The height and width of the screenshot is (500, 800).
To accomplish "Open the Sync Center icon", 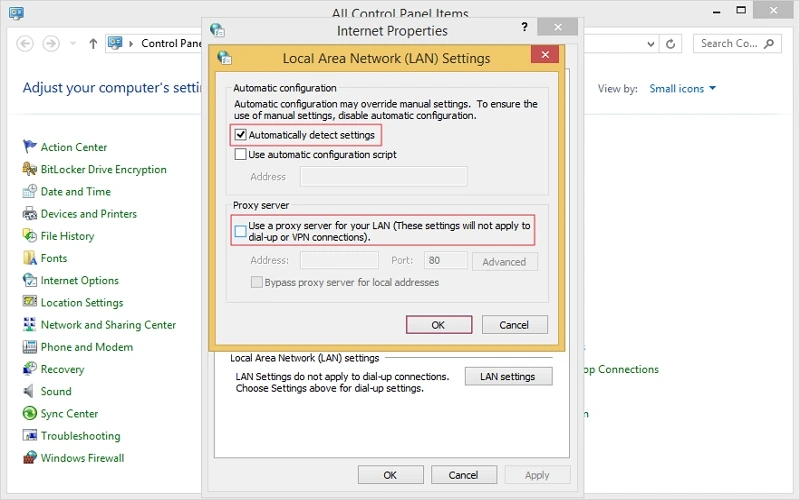I will (30, 413).
